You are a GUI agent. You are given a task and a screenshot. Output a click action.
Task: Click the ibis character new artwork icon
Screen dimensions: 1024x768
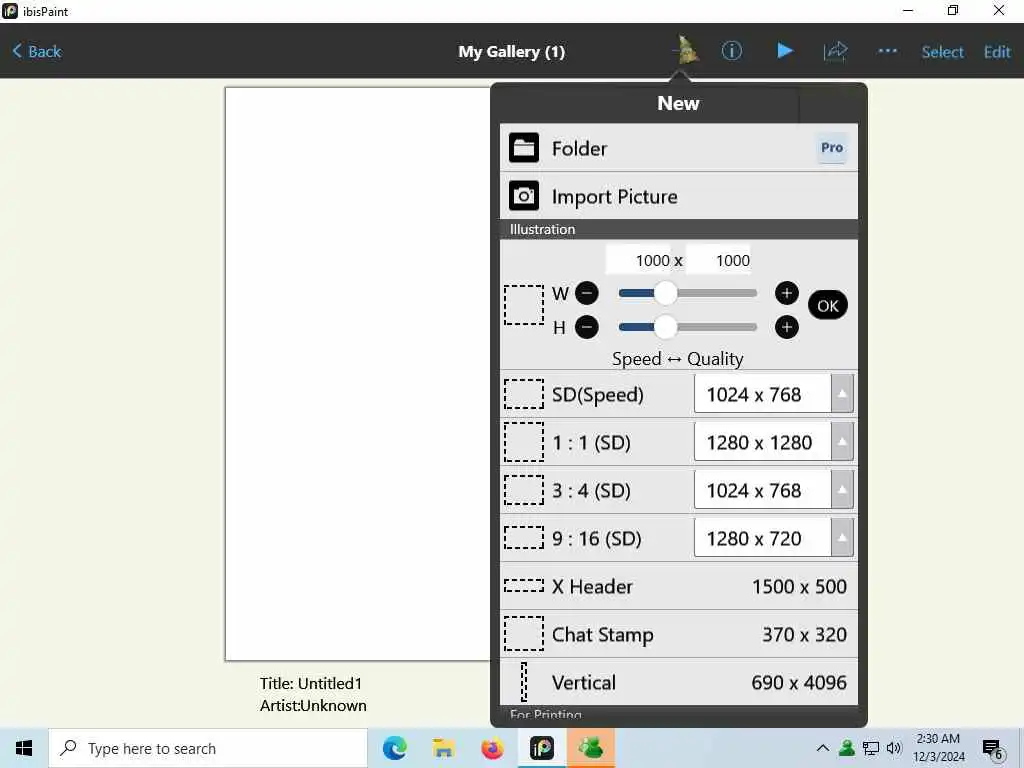coord(684,50)
